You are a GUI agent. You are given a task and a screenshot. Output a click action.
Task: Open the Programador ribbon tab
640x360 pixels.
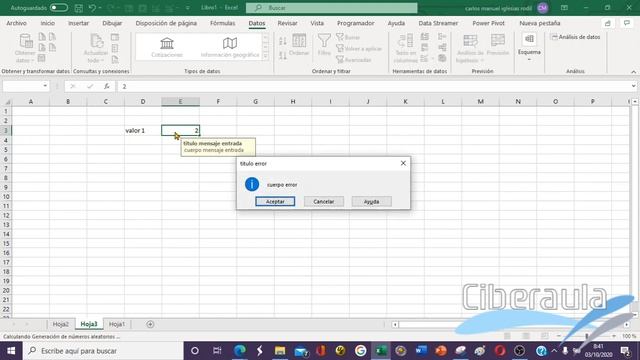tap(356, 23)
